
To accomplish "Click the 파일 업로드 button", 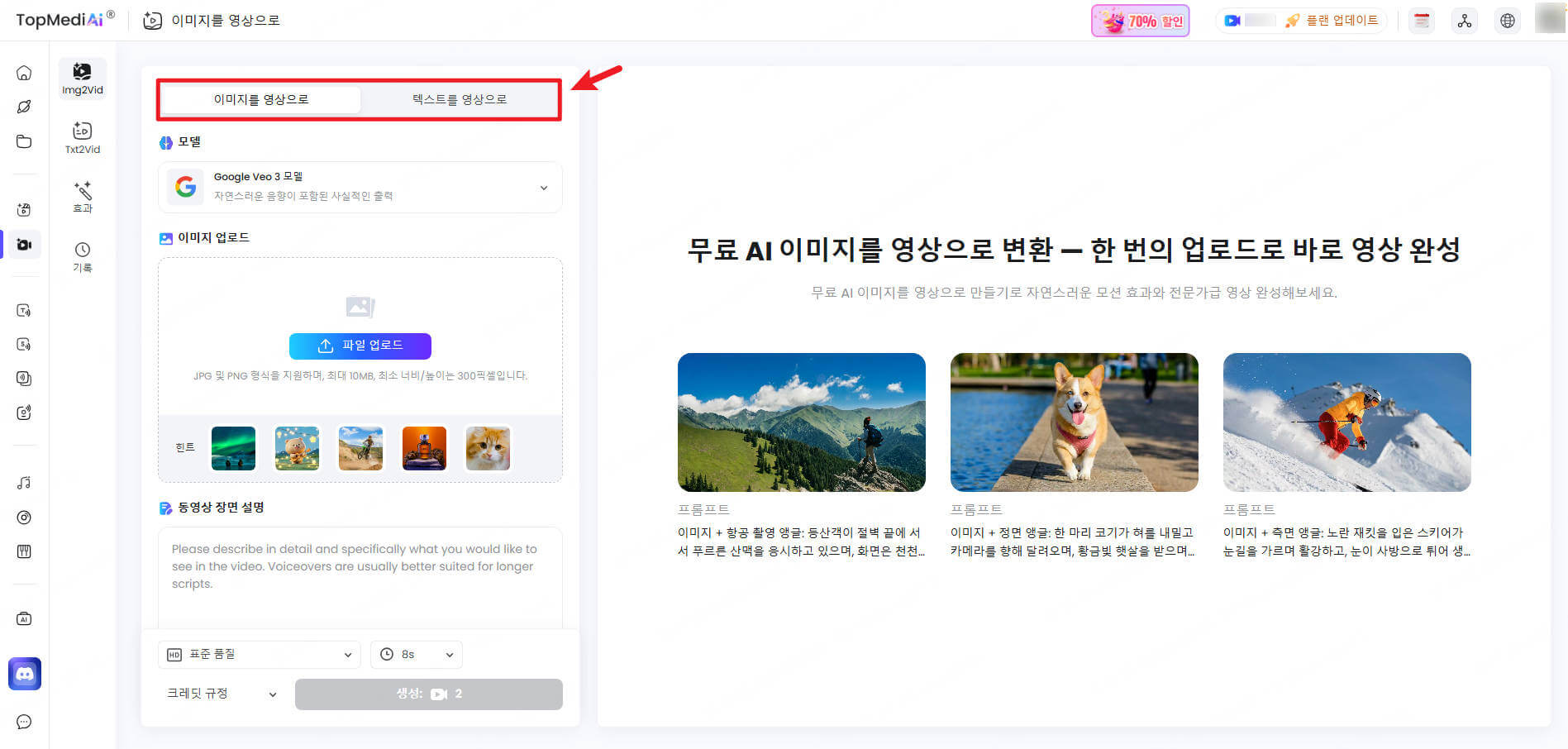I will [x=360, y=346].
